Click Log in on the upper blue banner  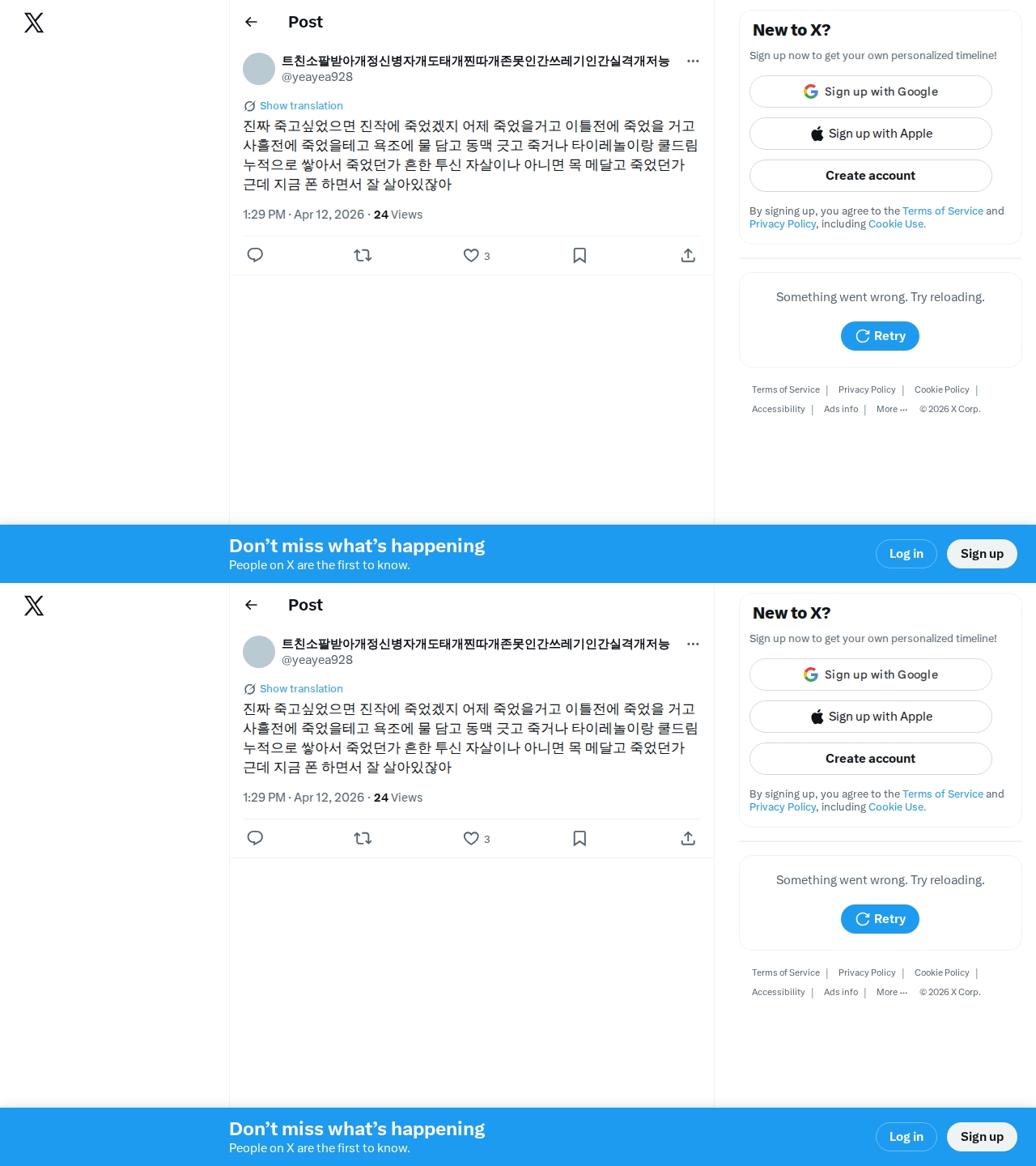coord(906,554)
